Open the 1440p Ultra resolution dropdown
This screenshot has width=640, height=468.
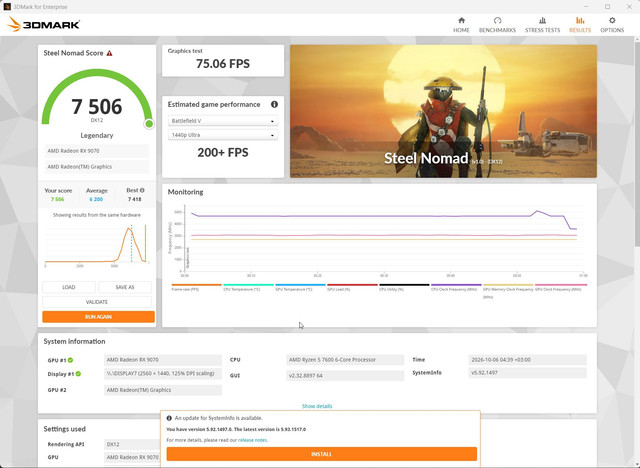pyautogui.click(x=223, y=135)
